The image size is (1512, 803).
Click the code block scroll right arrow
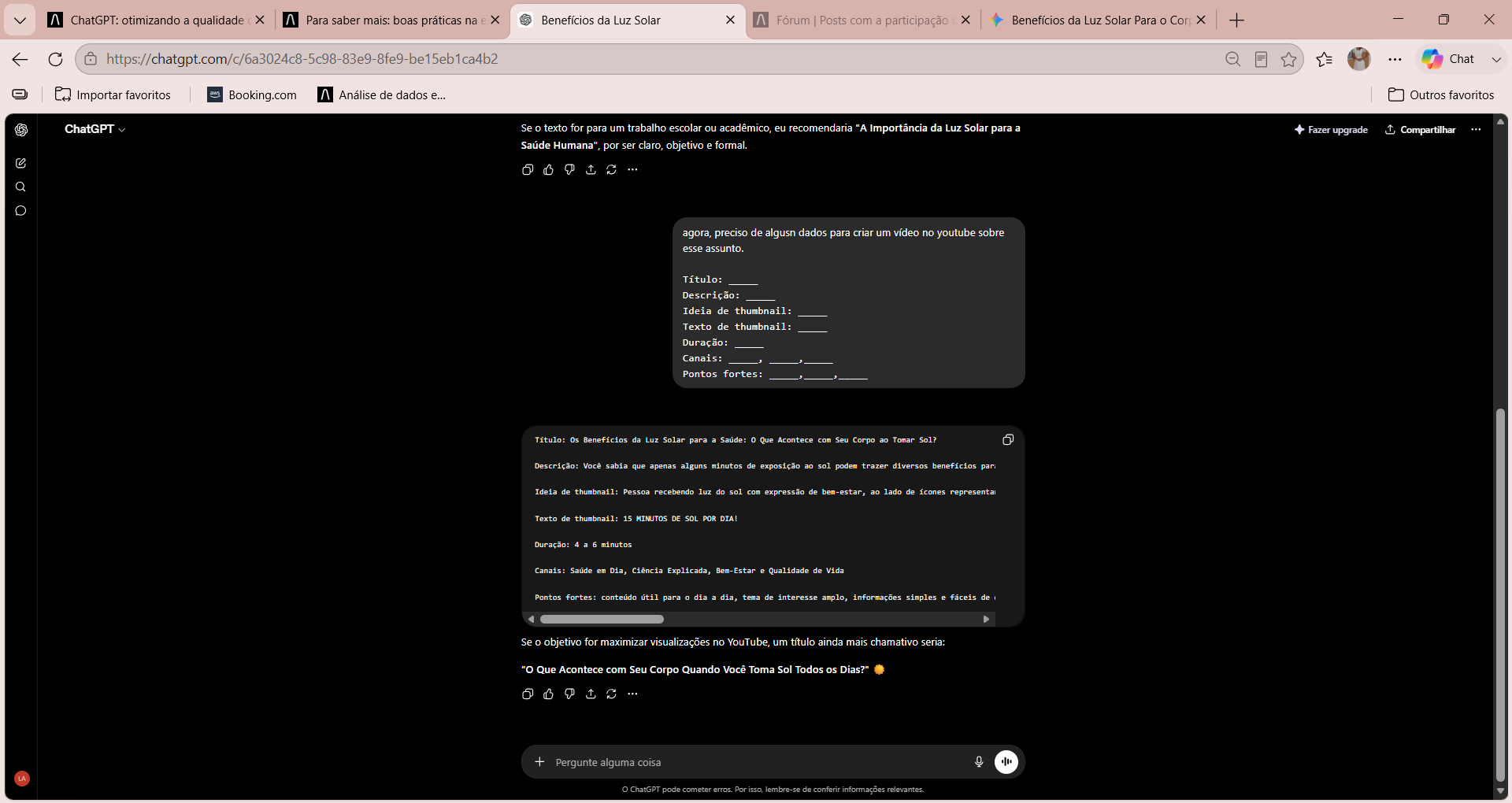click(x=986, y=620)
